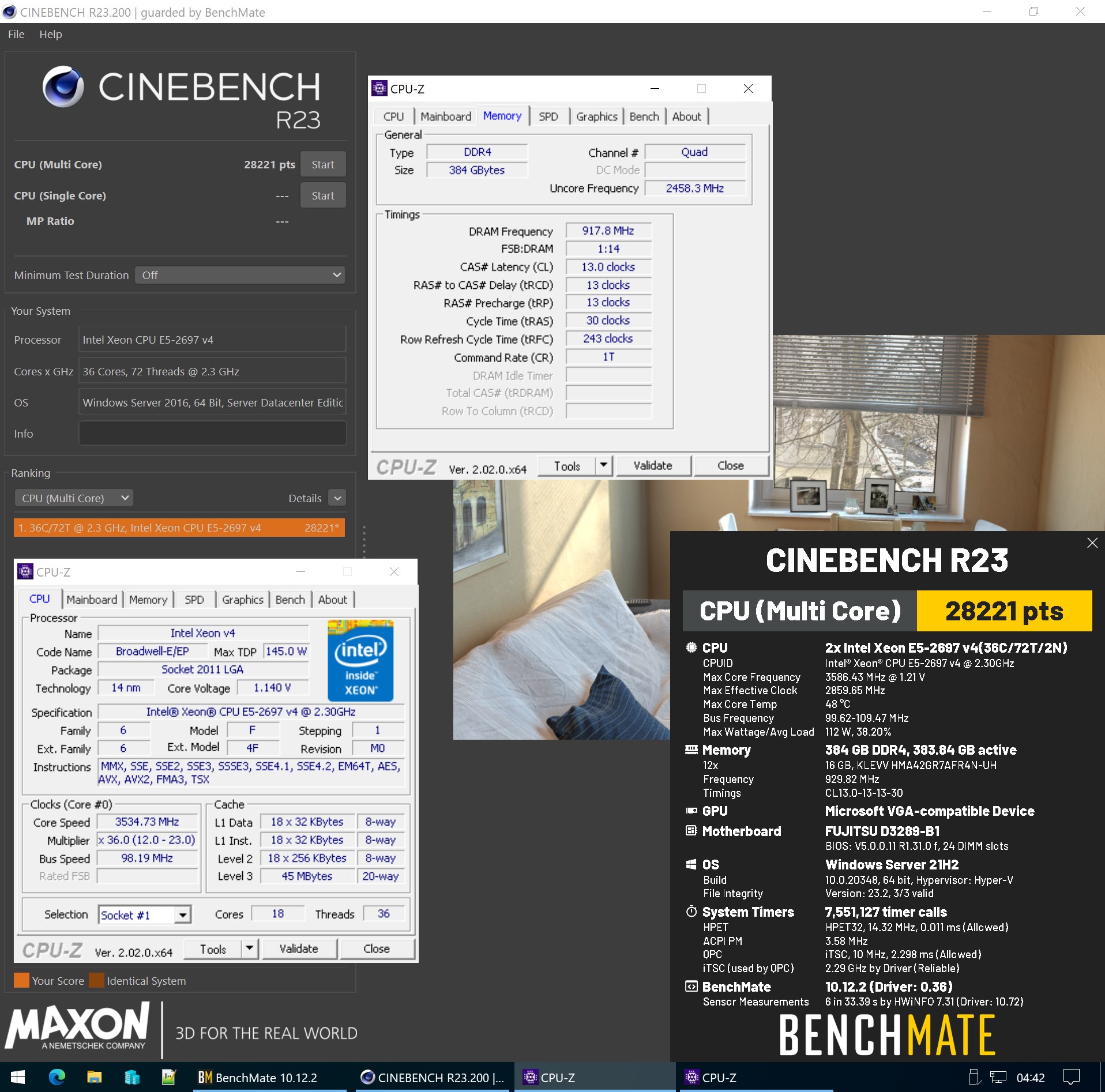Viewport: 1105px width, 1092px height.
Task: Click Tools button in the Memory CPU-Z window
Action: (567, 465)
